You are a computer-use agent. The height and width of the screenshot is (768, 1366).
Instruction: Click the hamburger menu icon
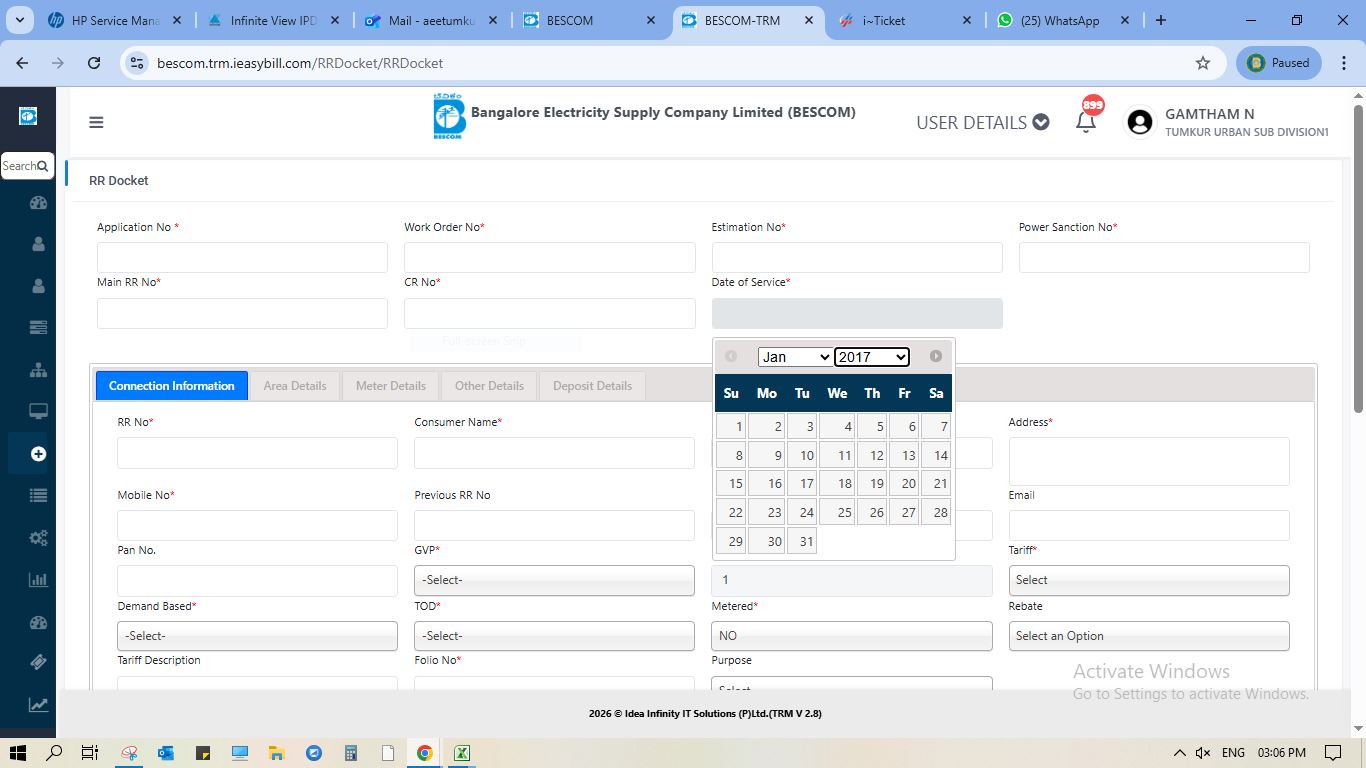[96, 122]
